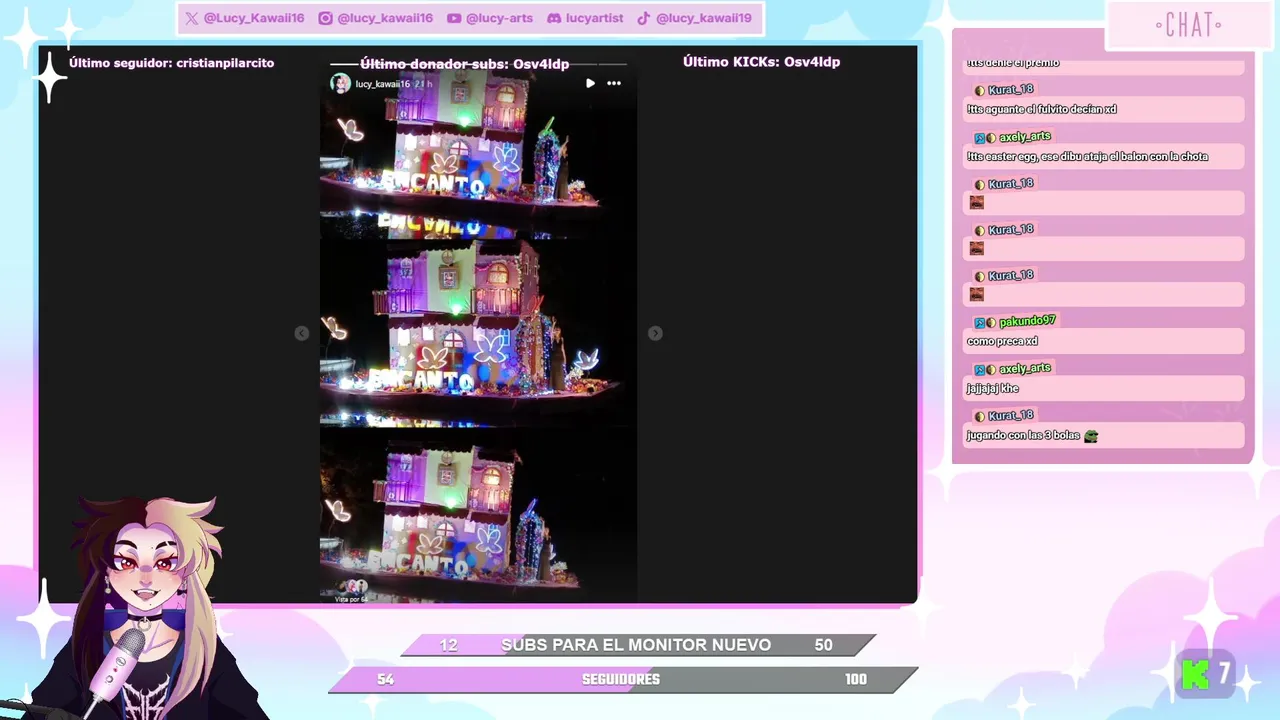
Task: Click the CHAT panel header
Action: [x=1188, y=25]
